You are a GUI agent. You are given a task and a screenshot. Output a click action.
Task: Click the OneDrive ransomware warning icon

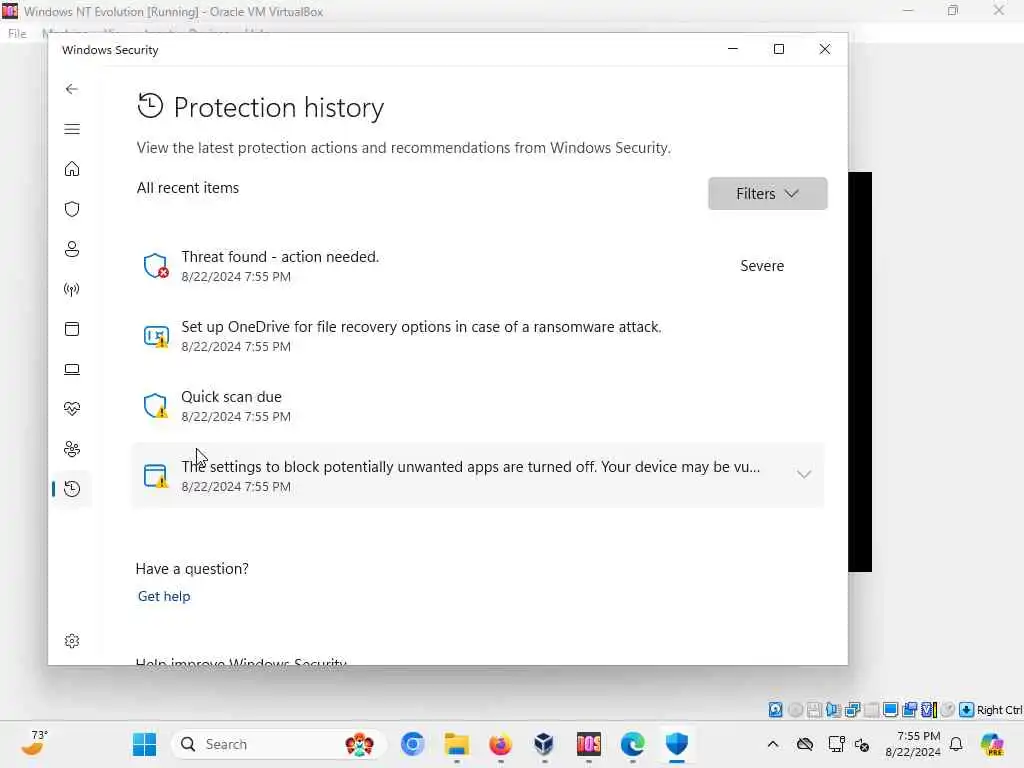tap(155, 336)
